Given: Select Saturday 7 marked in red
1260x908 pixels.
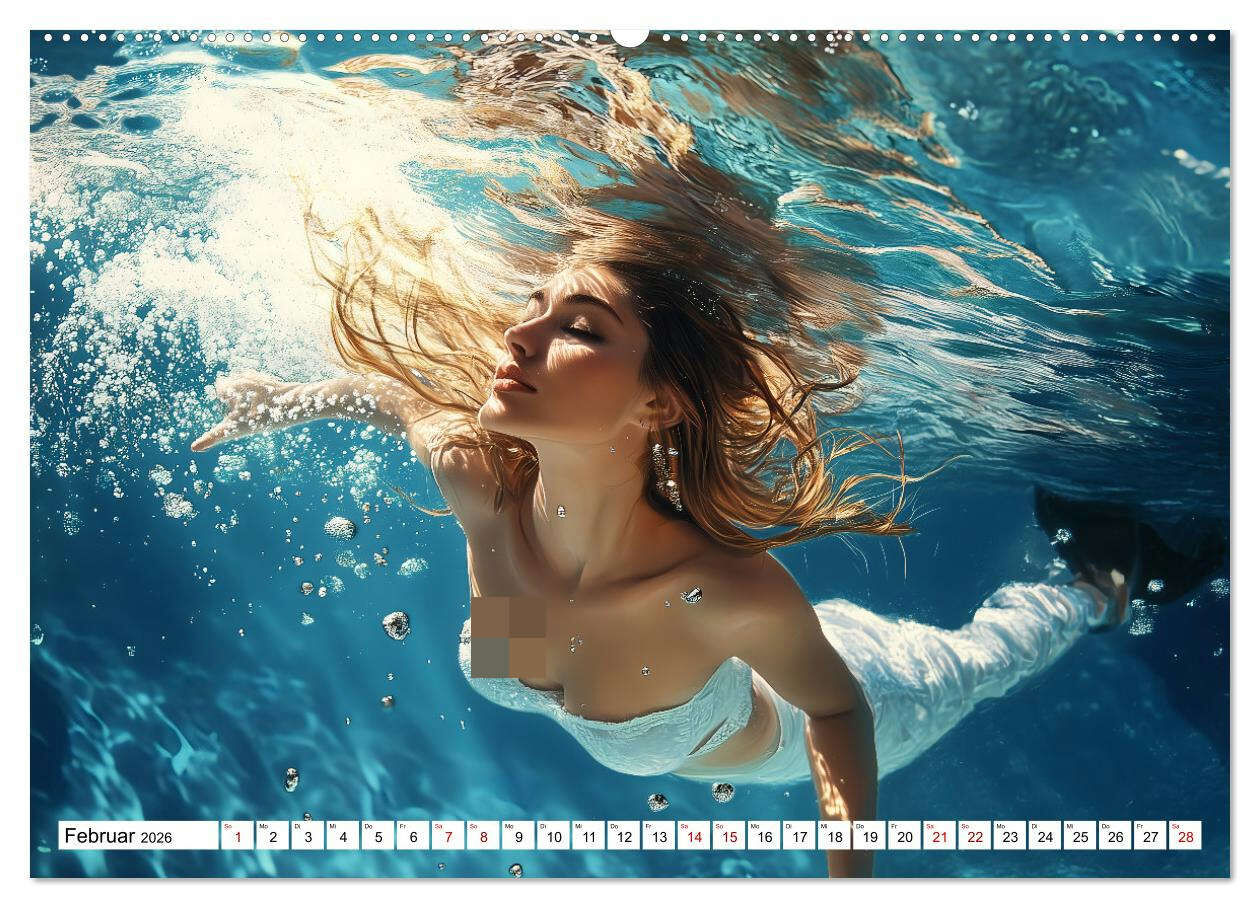Looking at the screenshot, I should tap(447, 836).
